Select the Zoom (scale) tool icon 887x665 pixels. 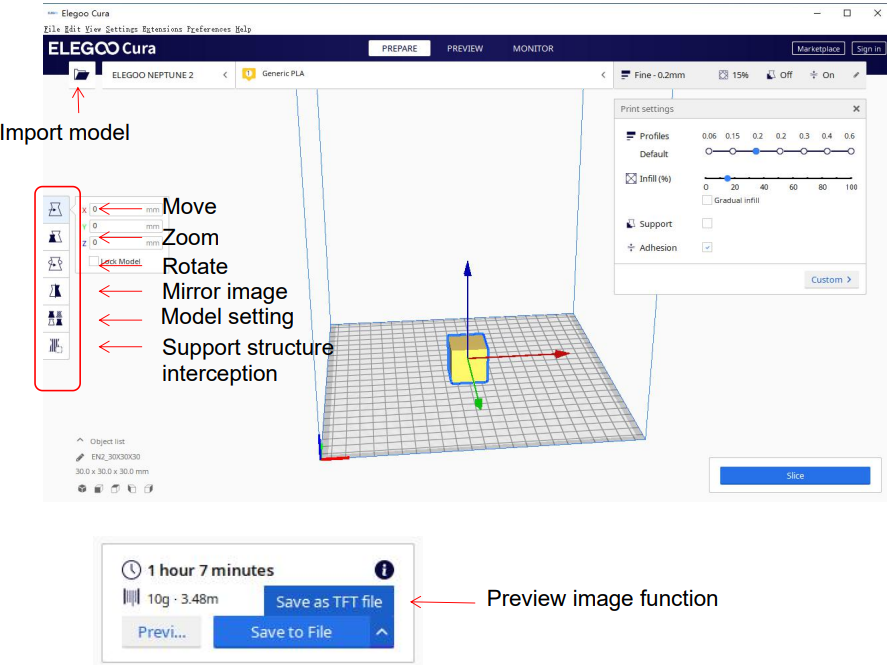click(55, 237)
